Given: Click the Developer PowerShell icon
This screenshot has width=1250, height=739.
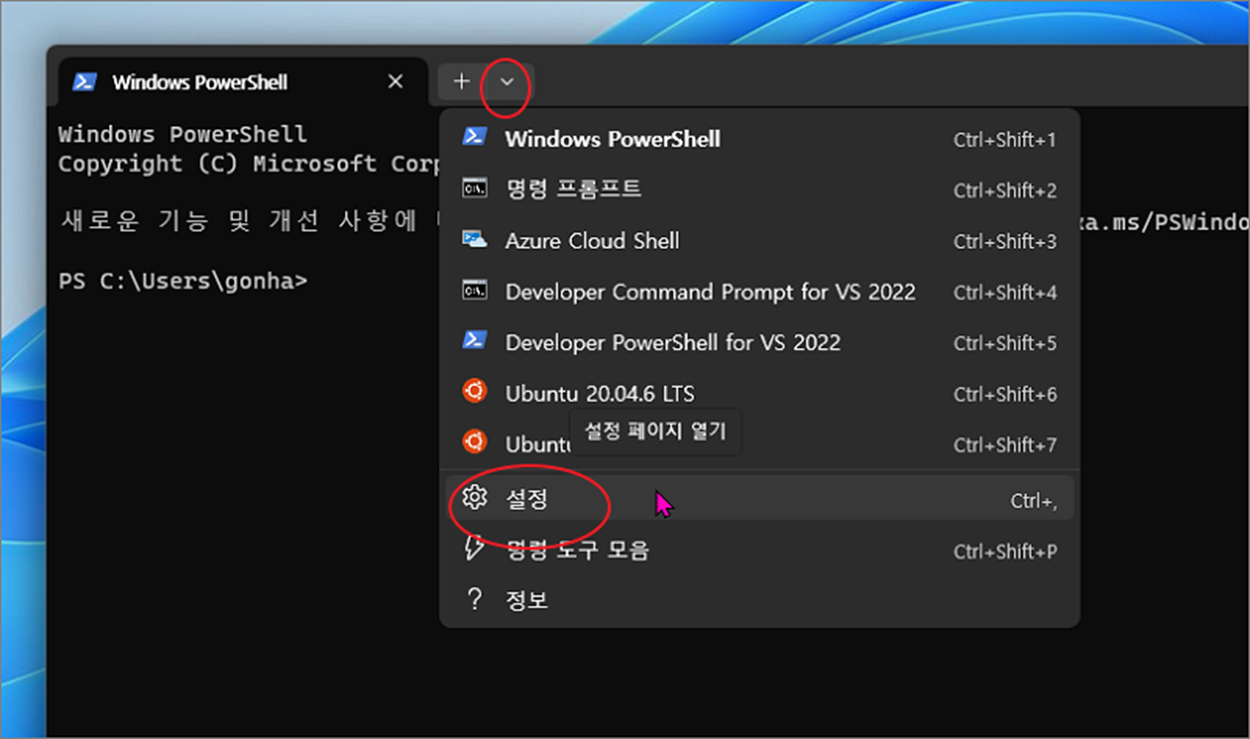Looking at the screenshot, I should [x=474, y=341].
